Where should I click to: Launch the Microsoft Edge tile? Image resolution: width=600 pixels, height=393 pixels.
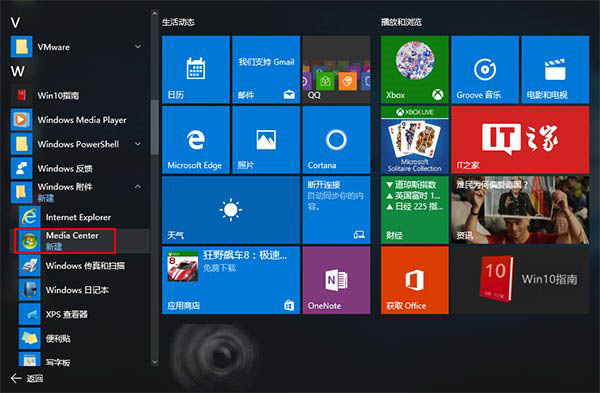point(196,140)
